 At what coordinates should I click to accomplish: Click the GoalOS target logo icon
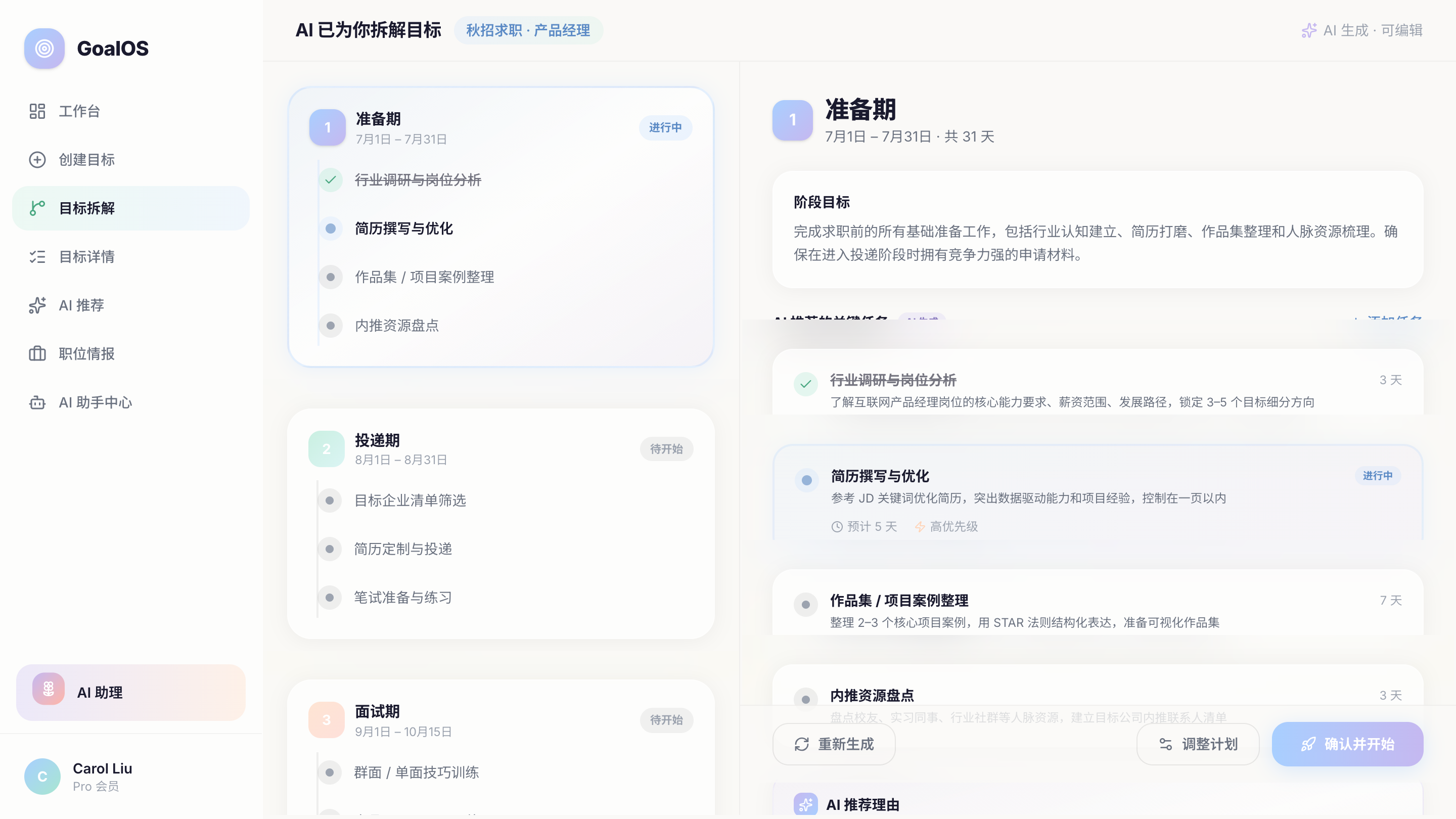tap(44, 49)
